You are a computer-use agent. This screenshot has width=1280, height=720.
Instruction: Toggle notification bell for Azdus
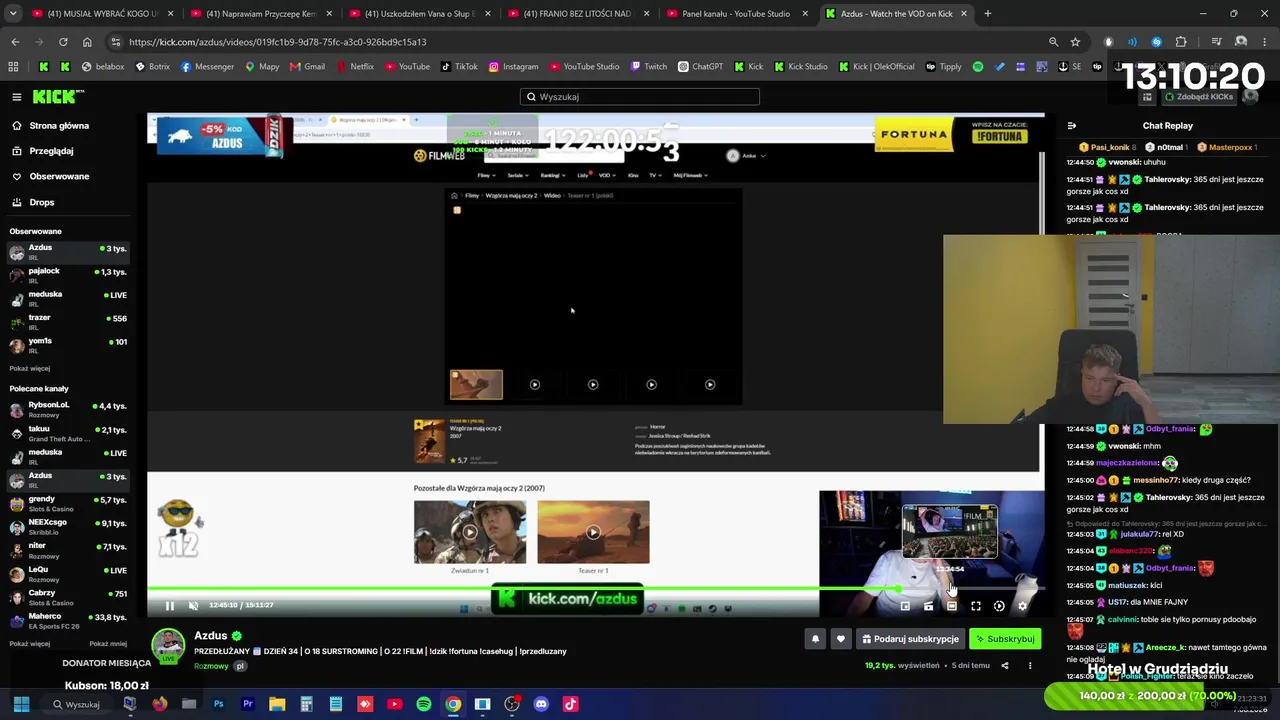pos(815,639)
